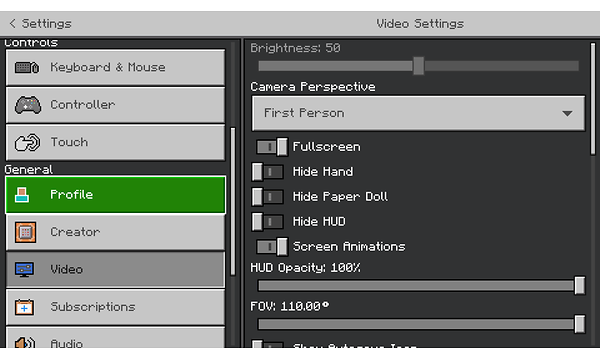Click the HUD Opacity slider track

click(x=418, y=285)
